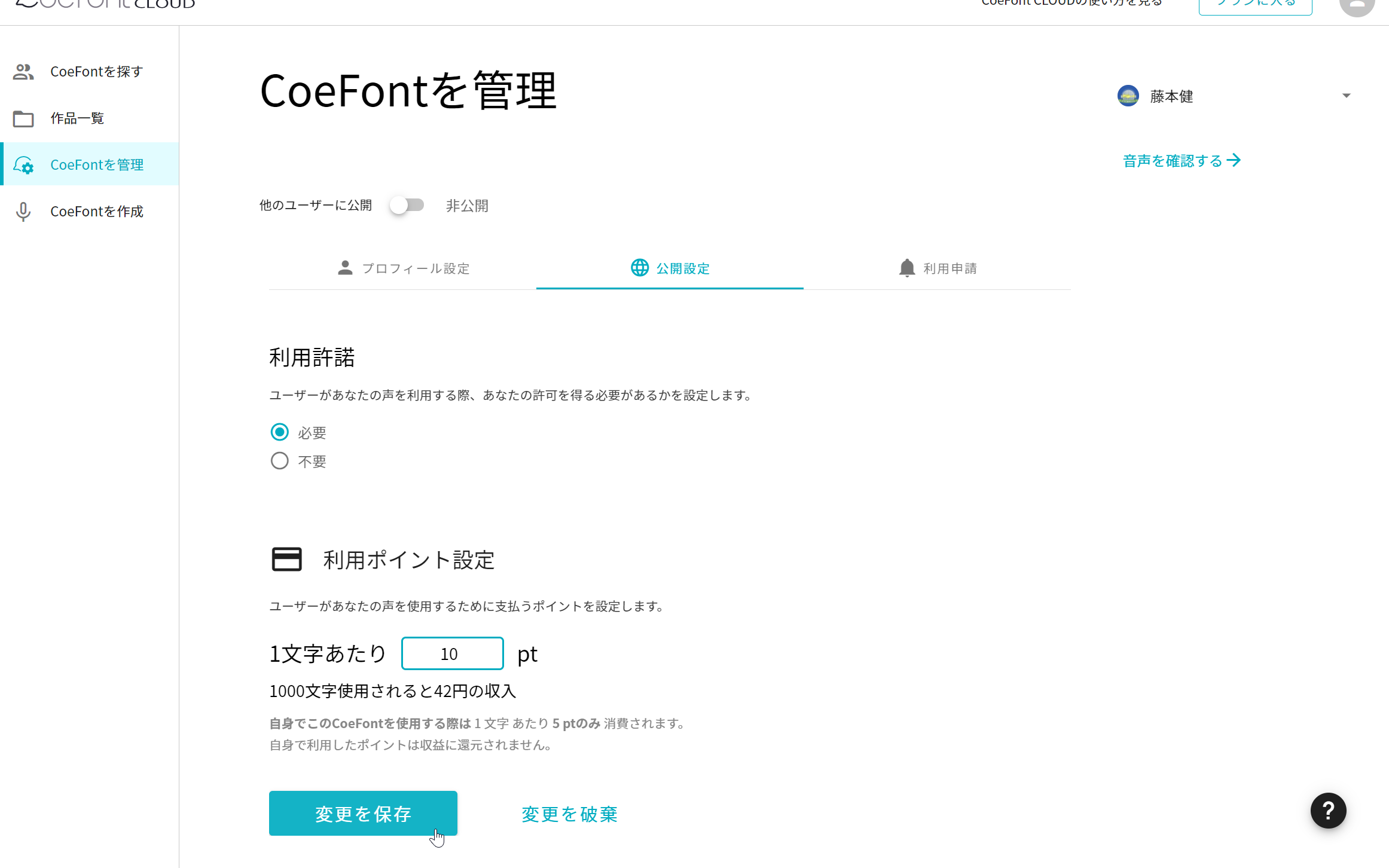
Task: Focus the 1文字あたり points input field
Action: 452,653
